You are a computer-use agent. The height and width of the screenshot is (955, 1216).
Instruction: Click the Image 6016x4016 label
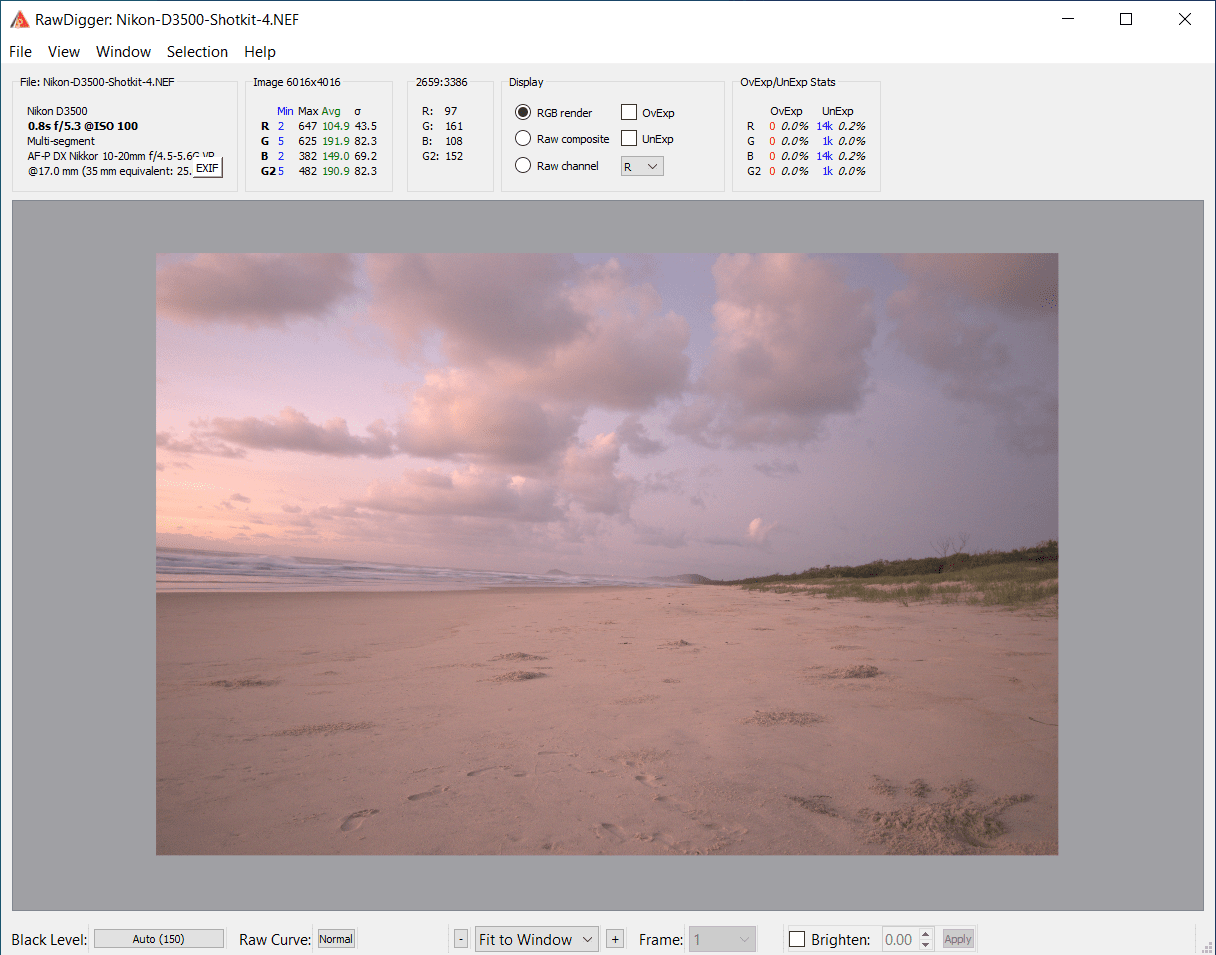(x=297, y=82)
